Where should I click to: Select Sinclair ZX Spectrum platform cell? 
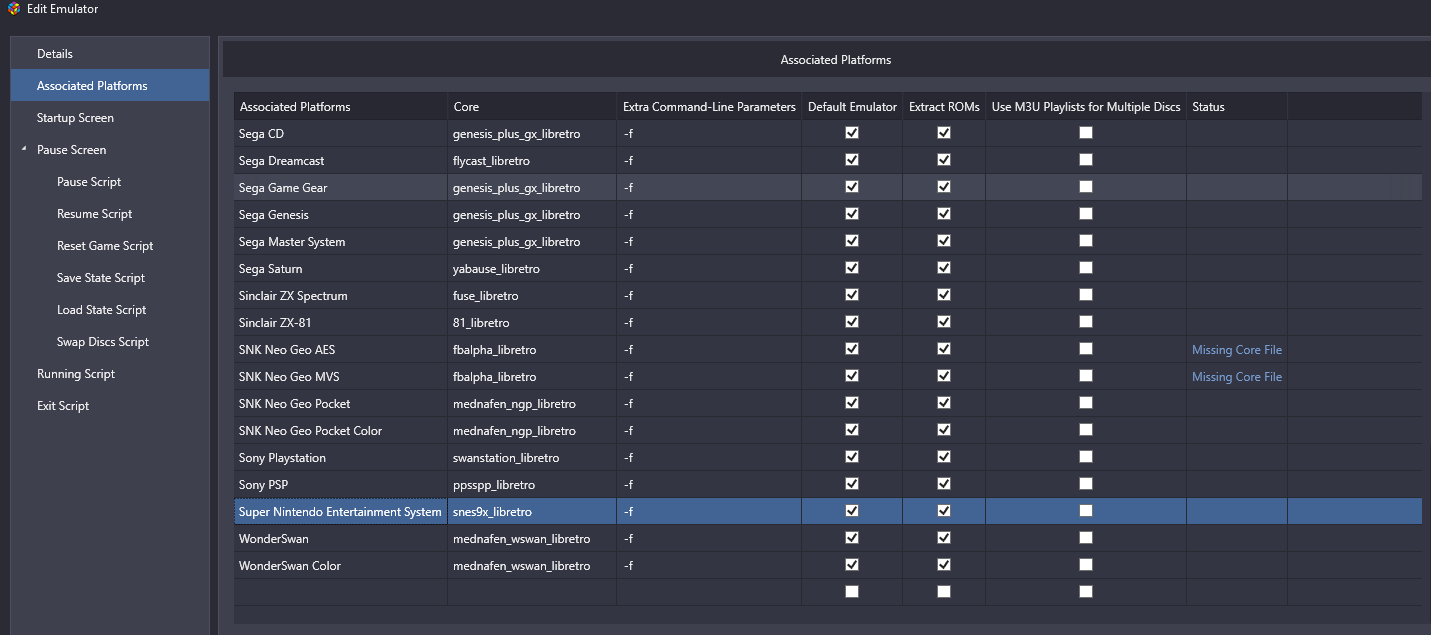[341, 295]
